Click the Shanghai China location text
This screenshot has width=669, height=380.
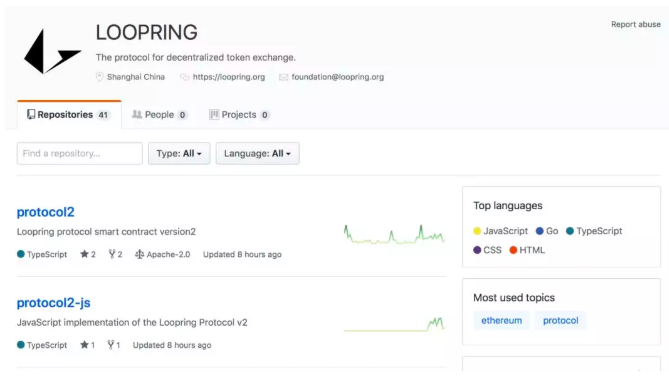[136, 77]
